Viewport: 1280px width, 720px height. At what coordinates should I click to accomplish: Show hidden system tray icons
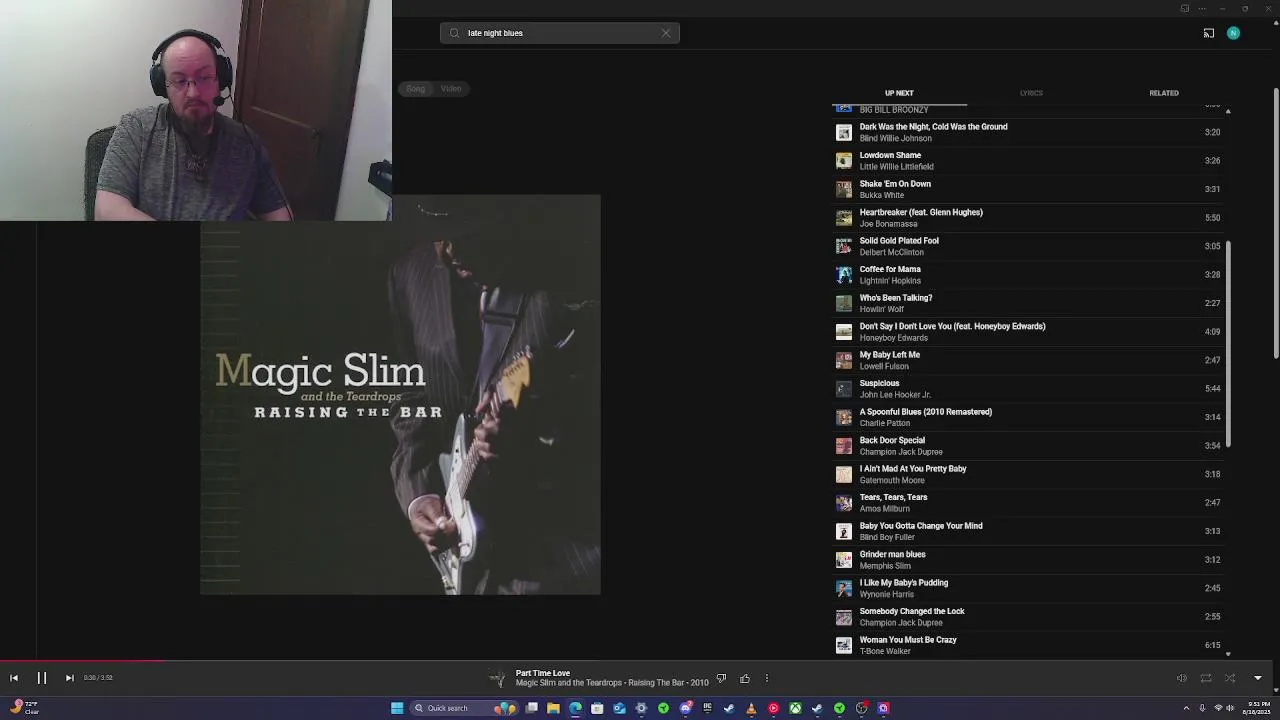(x=1188, y=708)
